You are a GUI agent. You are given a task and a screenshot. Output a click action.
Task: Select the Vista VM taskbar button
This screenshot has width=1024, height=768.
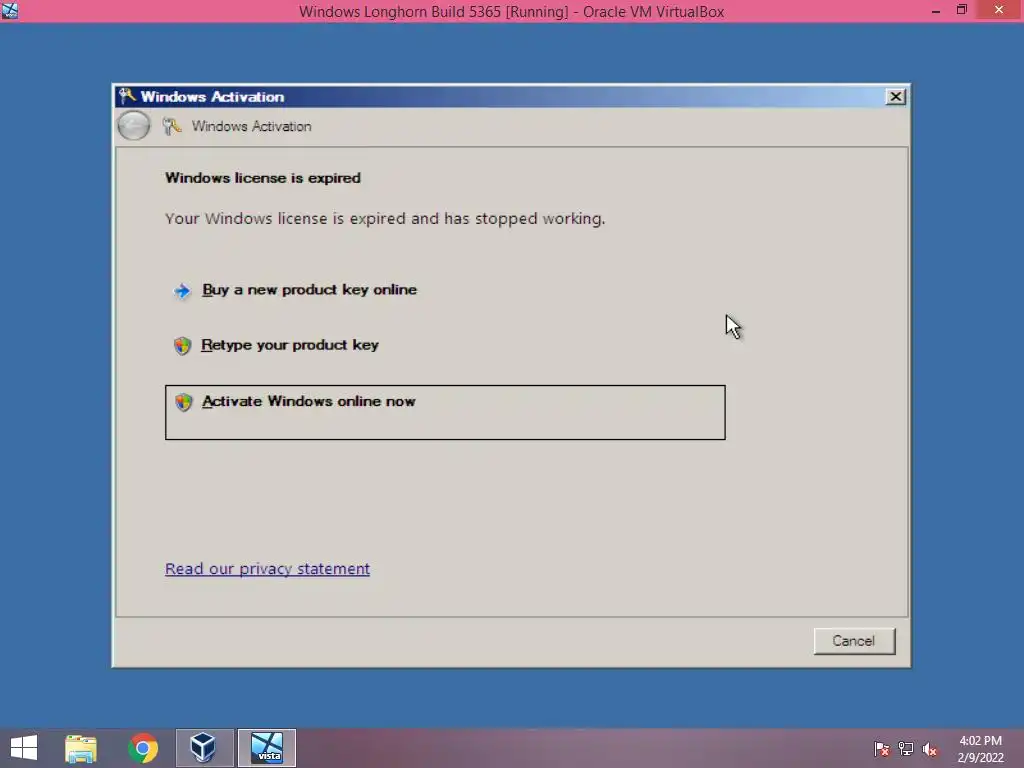(266, 748)
